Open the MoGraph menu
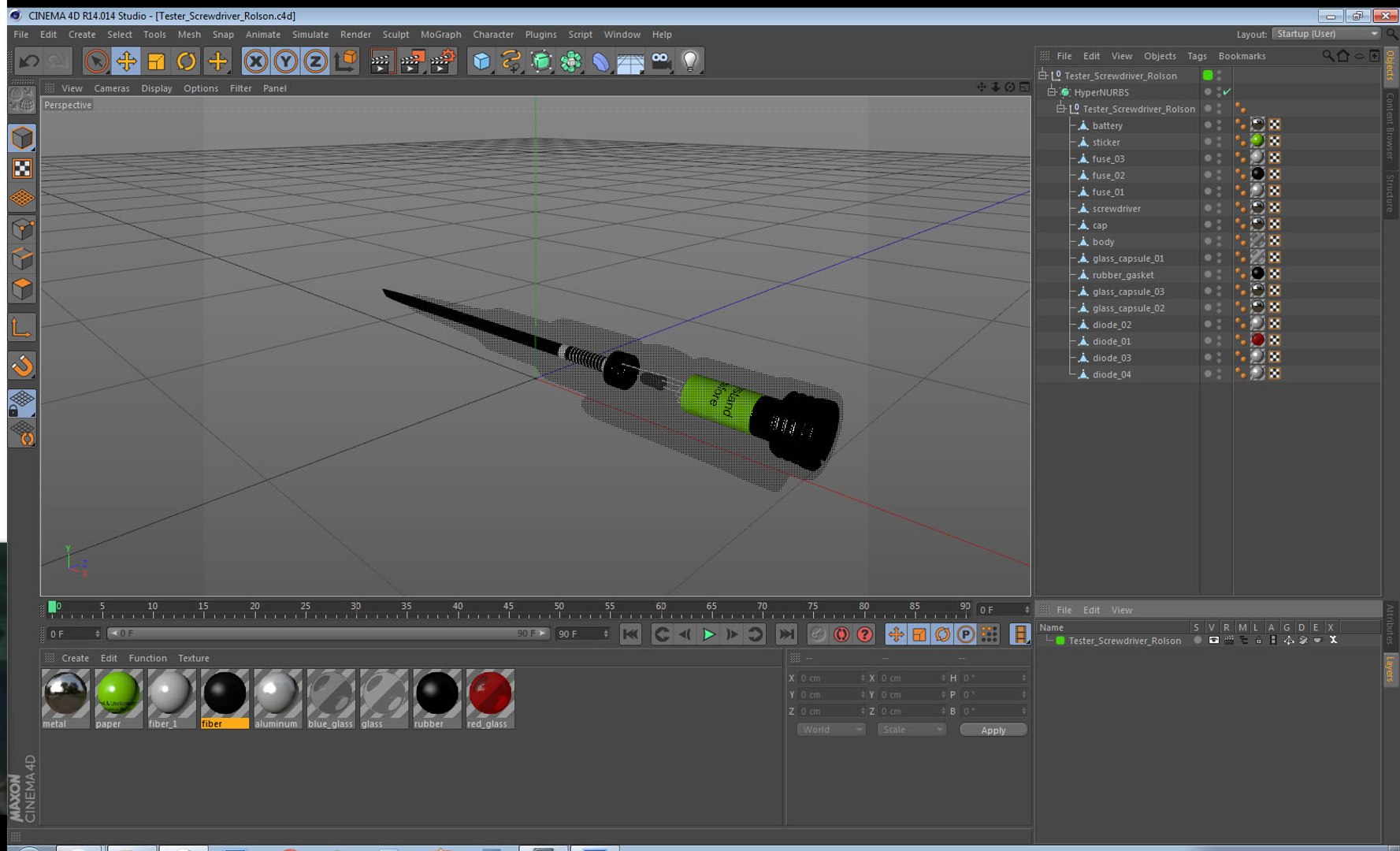This screenshot has width=1400, height=851. (x=441, y=35)
